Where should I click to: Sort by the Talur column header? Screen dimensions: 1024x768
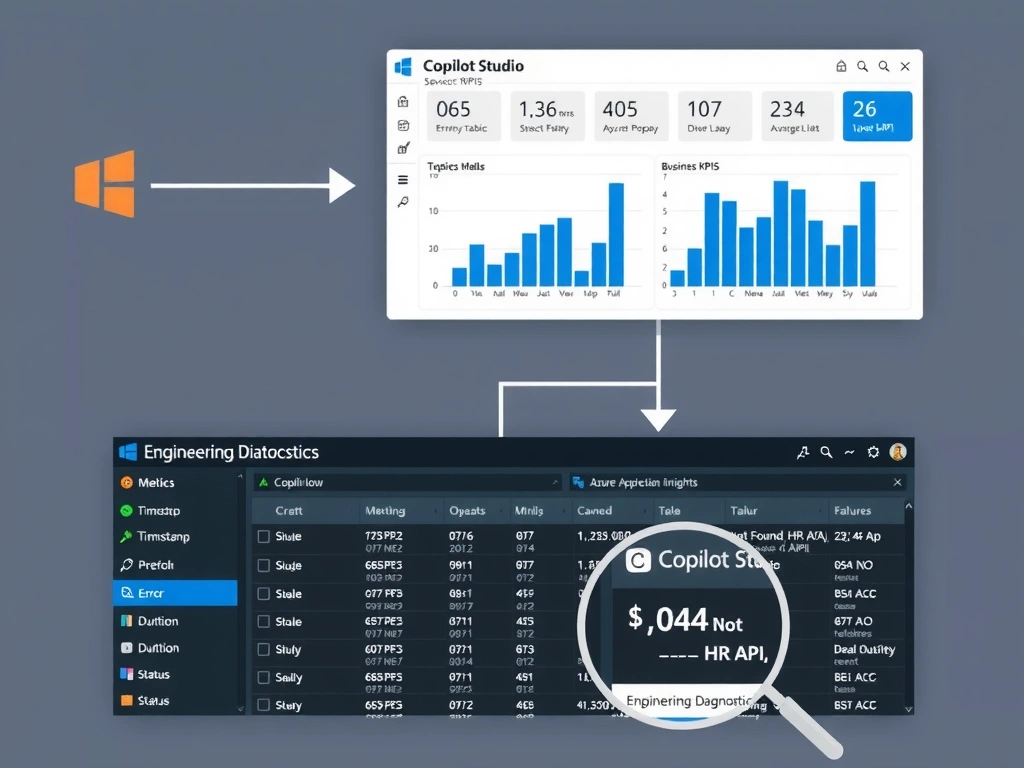pos(774,511)
